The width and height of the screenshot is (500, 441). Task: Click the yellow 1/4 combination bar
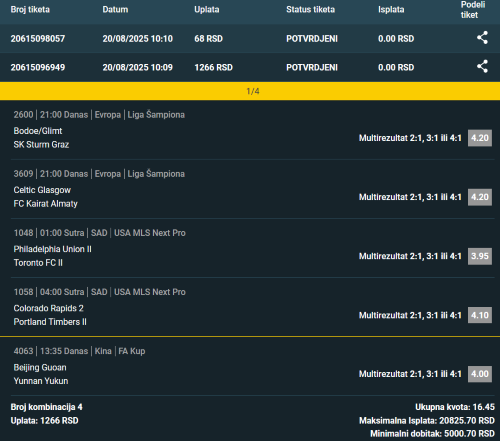[250, 91]
